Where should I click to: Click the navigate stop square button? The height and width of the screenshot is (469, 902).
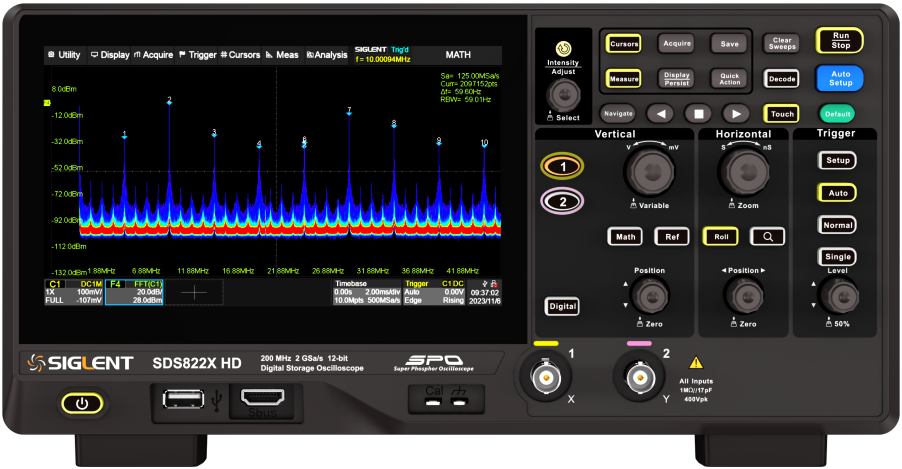[698, 113]
